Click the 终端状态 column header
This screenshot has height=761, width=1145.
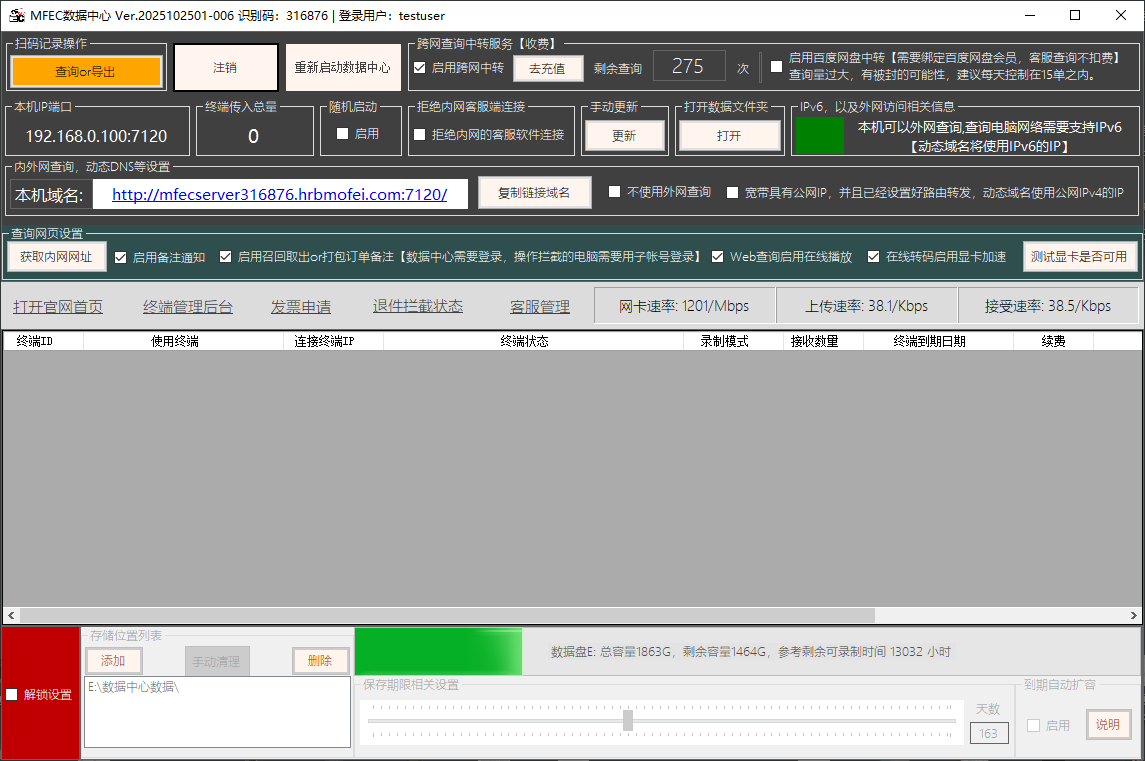pos(524,341)
